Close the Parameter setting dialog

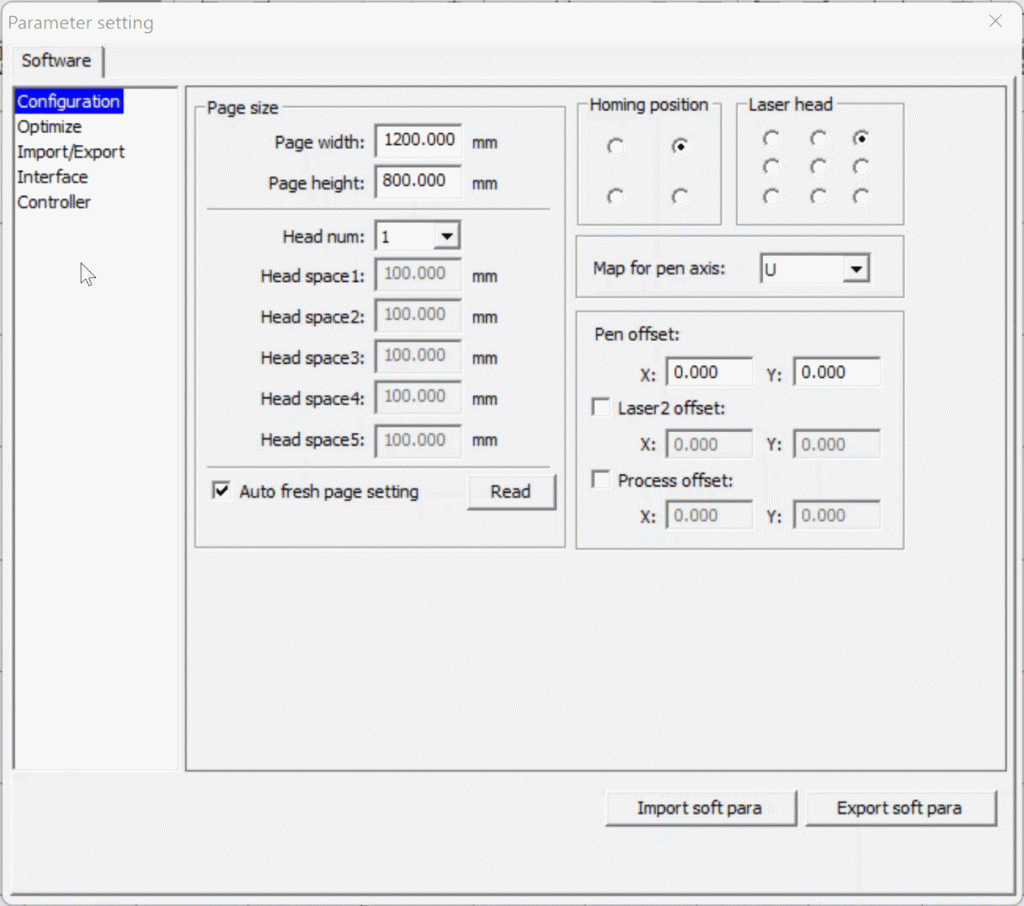(x=995, y=22)
